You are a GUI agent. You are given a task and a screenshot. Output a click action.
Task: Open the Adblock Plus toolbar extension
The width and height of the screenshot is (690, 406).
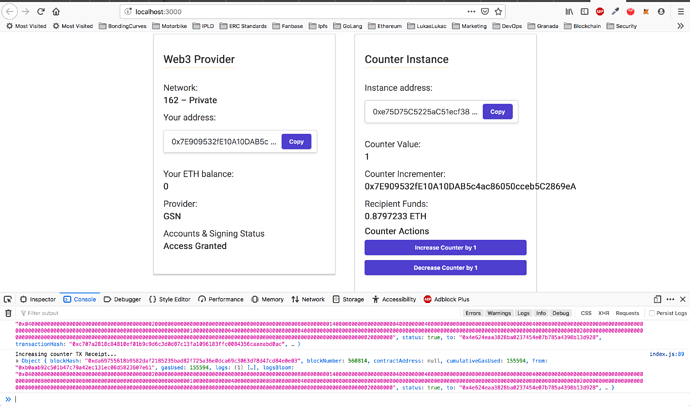[599, 12]
